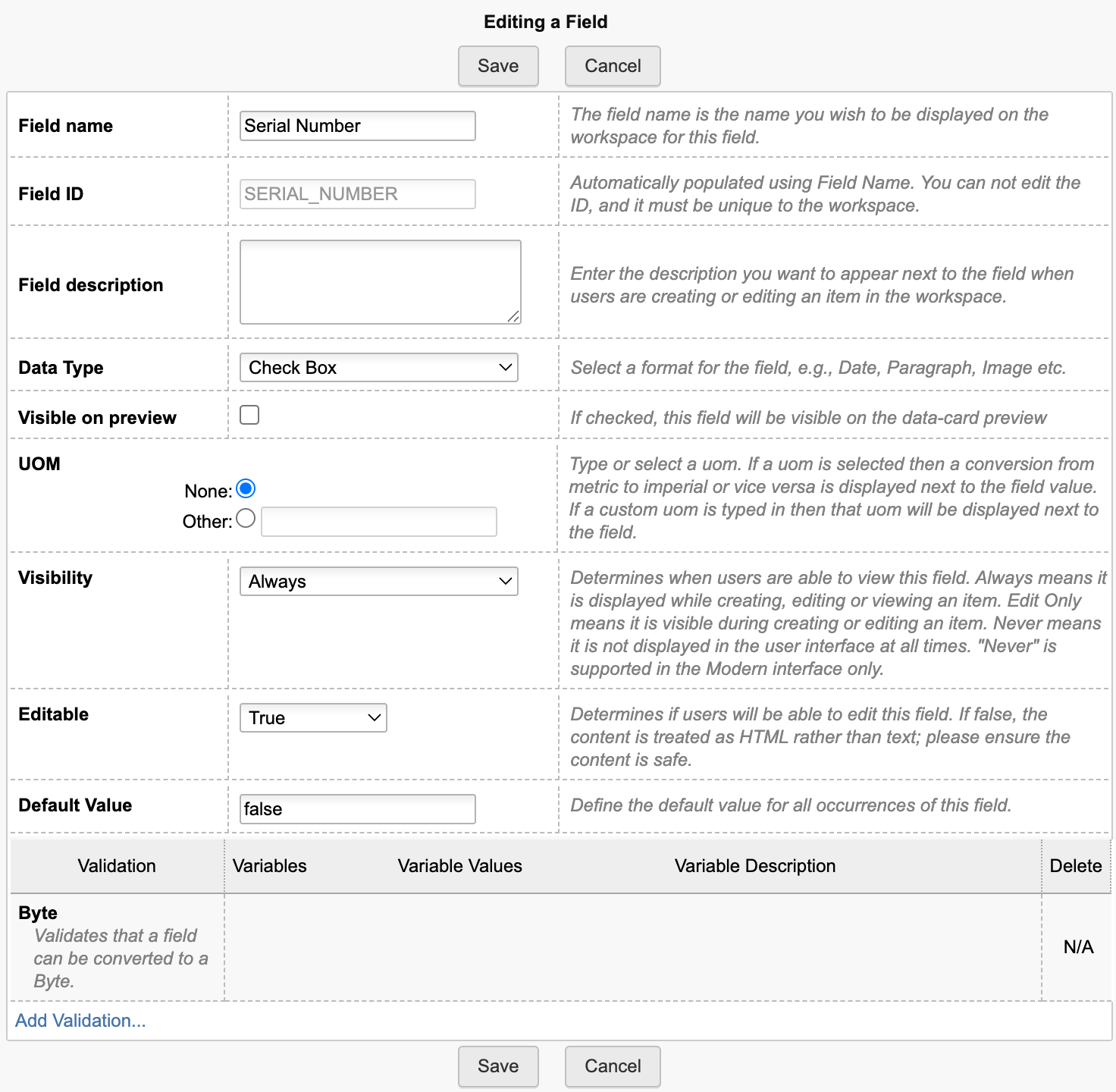Click the Byte validation row name

coord(38,913)
